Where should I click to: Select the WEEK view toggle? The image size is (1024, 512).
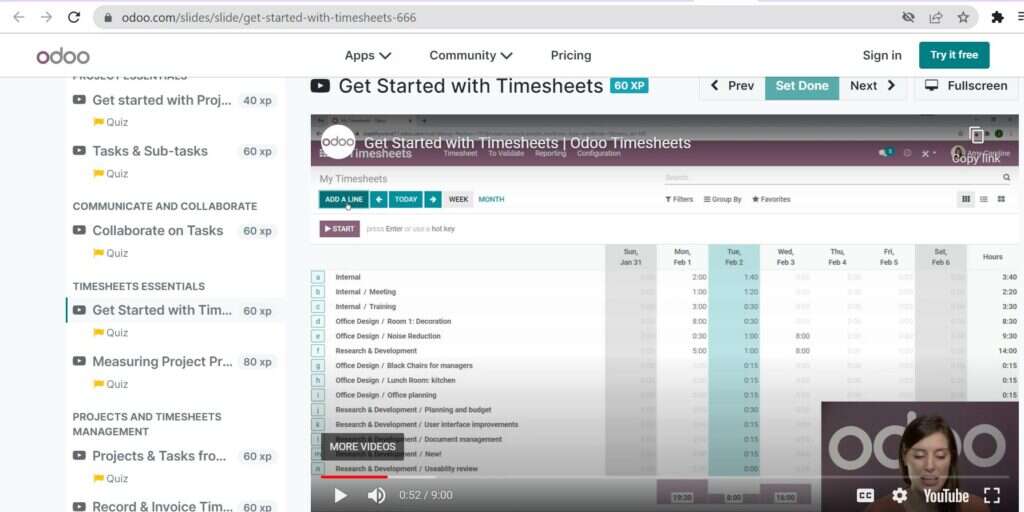[x=458, y=199]
